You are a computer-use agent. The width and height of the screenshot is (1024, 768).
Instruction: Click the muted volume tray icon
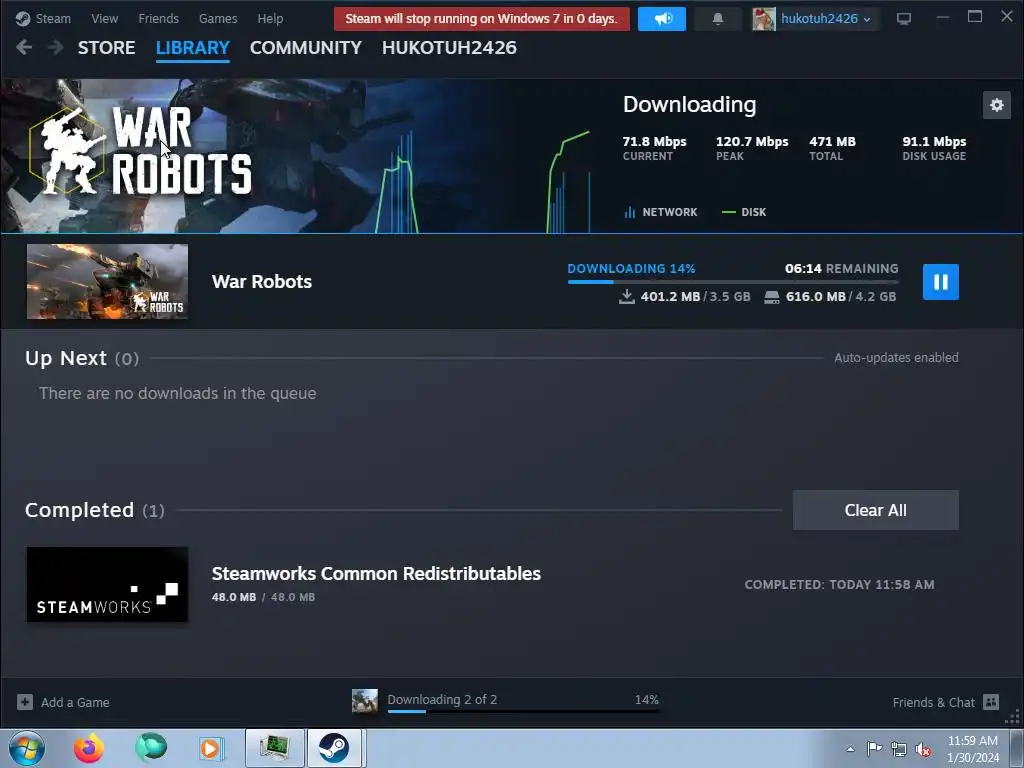pyautogui.click(x=923, y=749)
